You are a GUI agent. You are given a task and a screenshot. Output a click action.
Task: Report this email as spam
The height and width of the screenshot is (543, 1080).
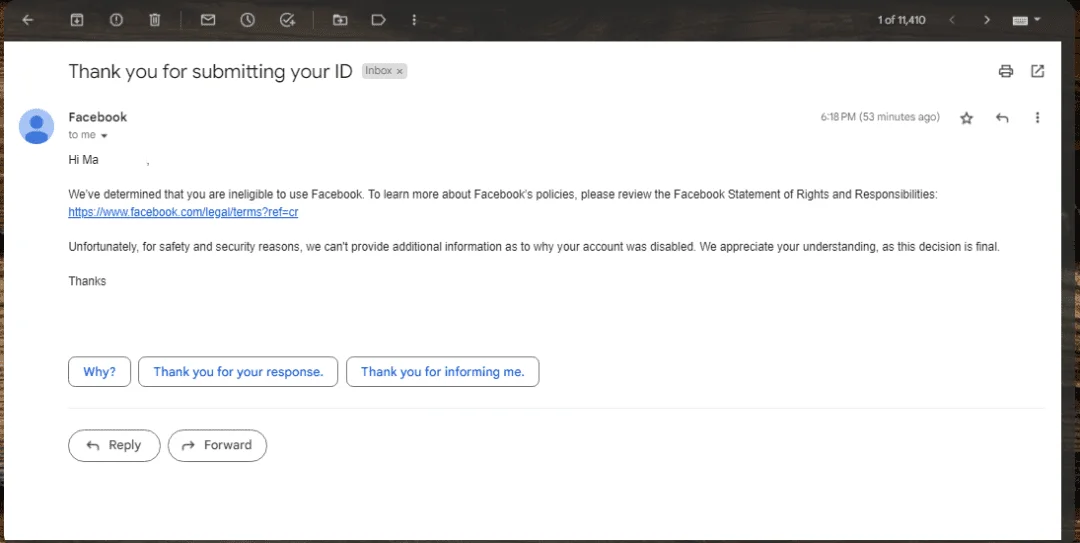click(116, 20)
